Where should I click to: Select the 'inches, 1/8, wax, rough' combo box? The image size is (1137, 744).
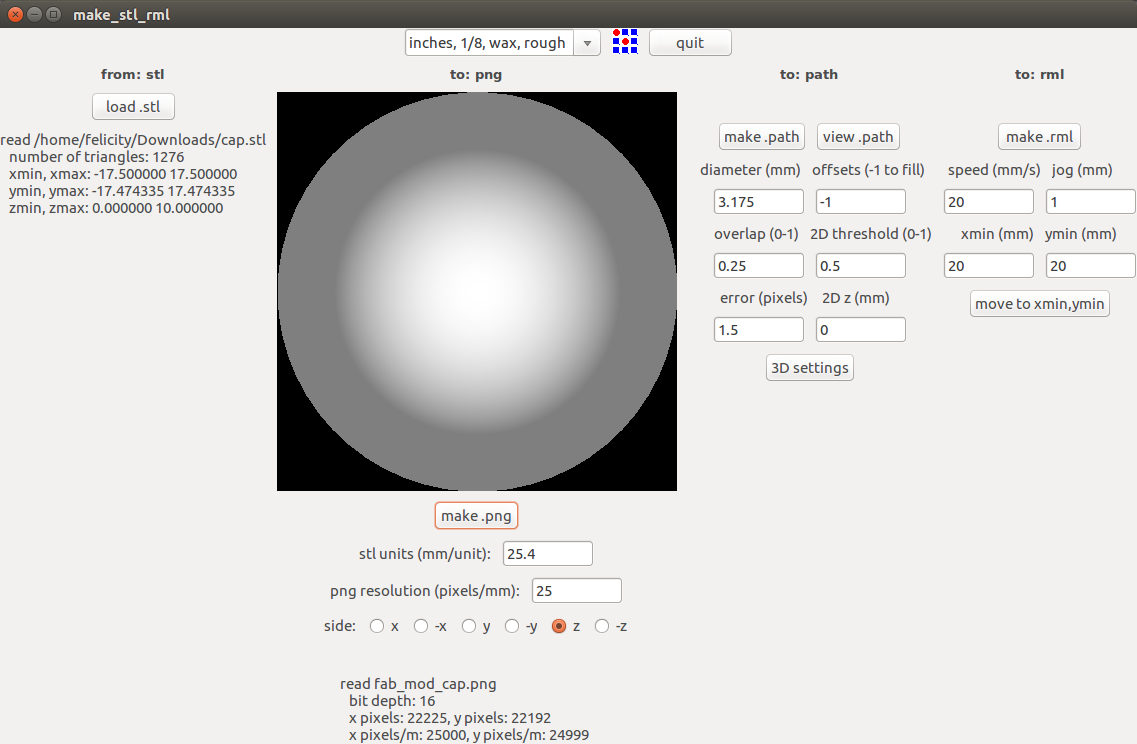503,43
